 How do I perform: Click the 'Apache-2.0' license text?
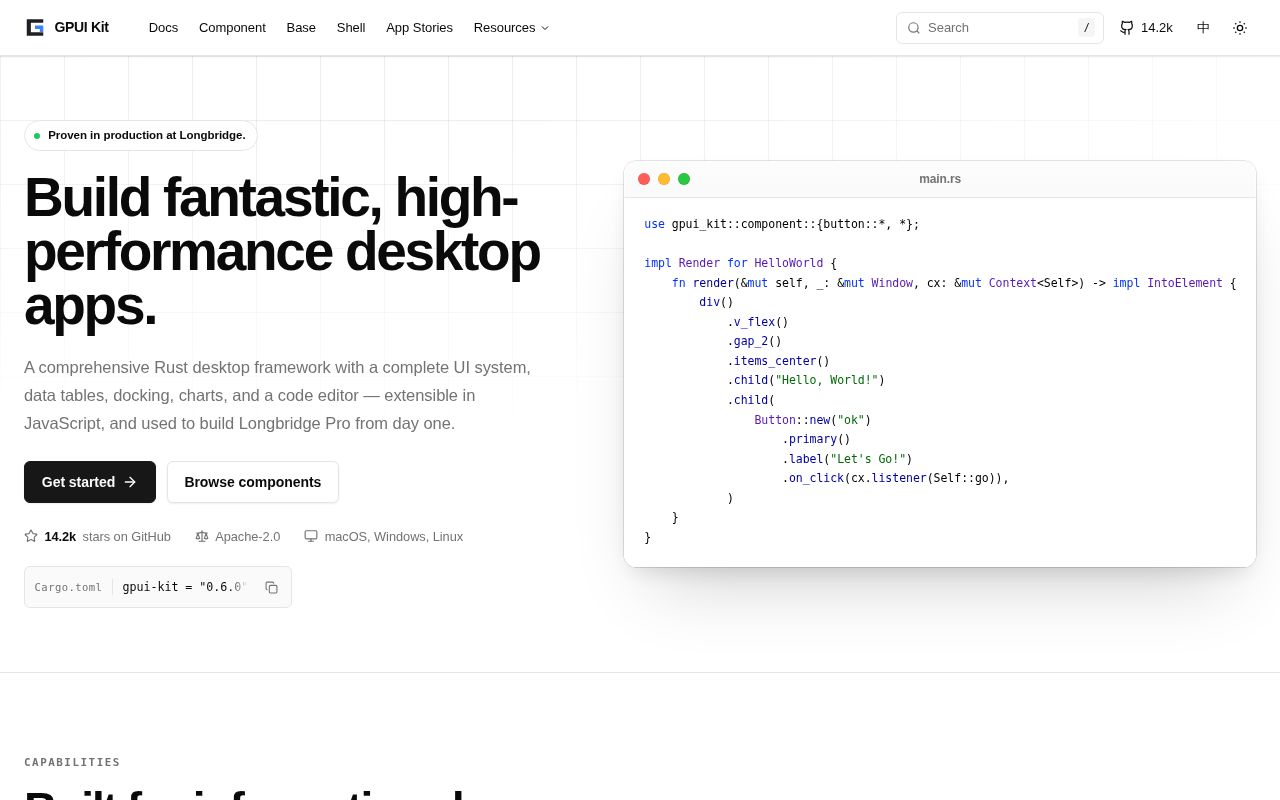coord(247,536)
